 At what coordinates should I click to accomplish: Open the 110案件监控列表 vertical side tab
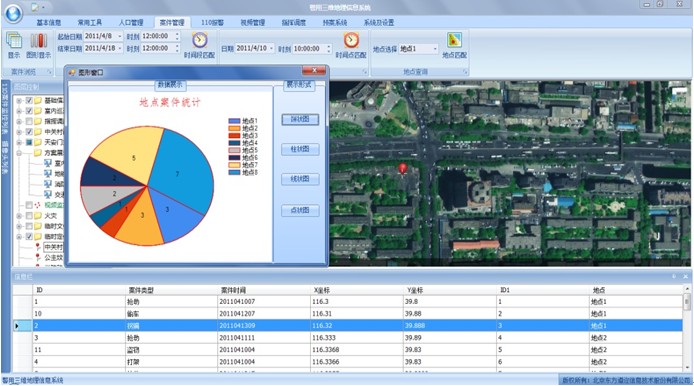pos(5,108)
